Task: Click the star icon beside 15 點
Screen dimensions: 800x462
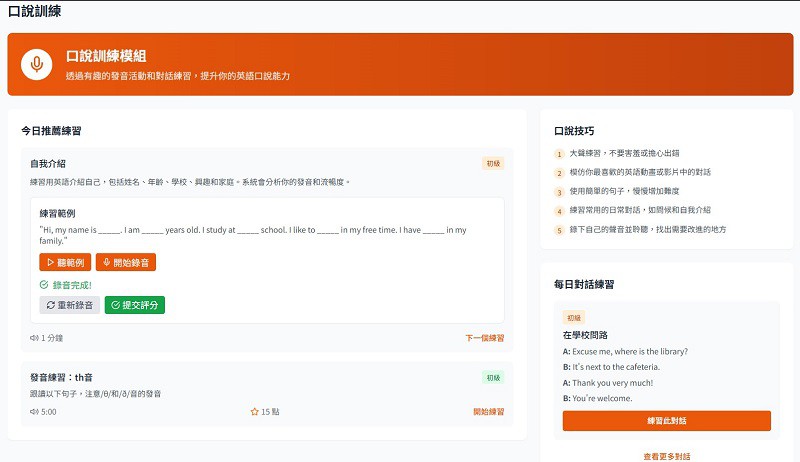Action: tap(254, 411)
